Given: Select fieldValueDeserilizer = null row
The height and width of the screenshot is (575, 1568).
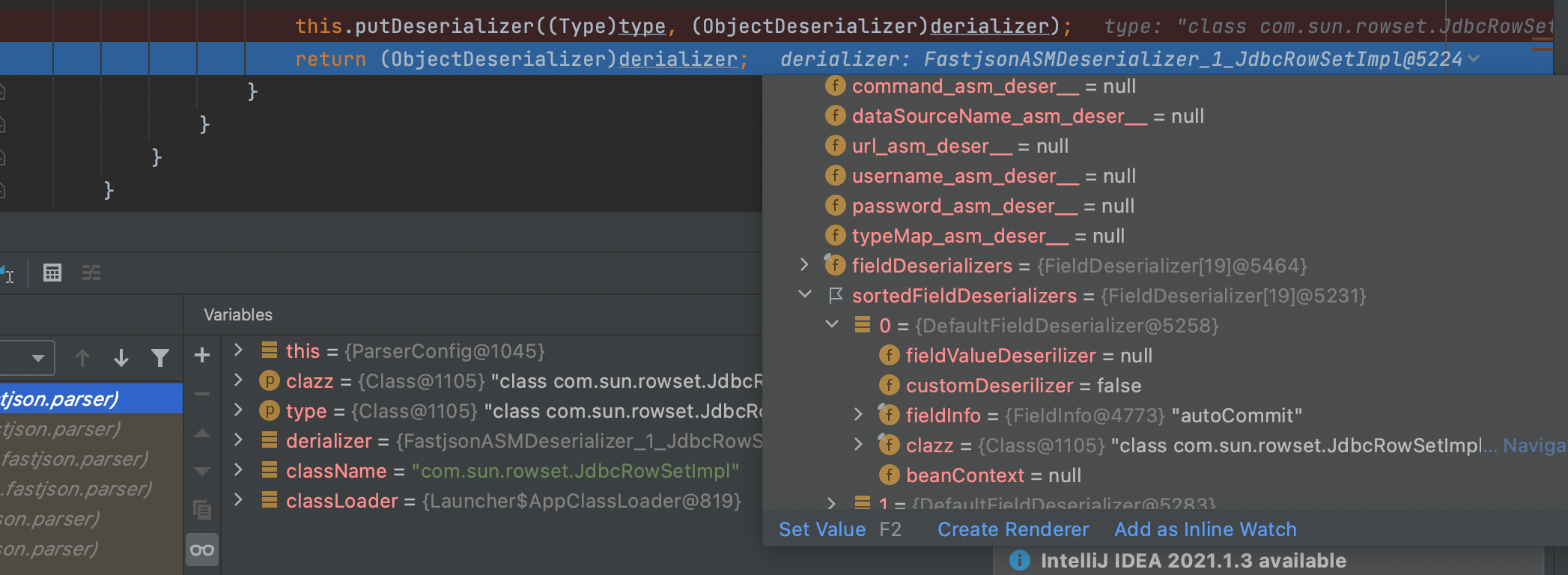Looking at the screenshot, I should [1165, 356].
